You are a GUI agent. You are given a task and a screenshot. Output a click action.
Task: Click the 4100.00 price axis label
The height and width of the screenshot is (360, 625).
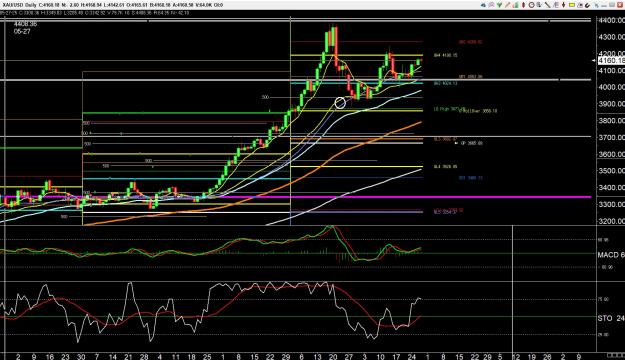point(611,71)
